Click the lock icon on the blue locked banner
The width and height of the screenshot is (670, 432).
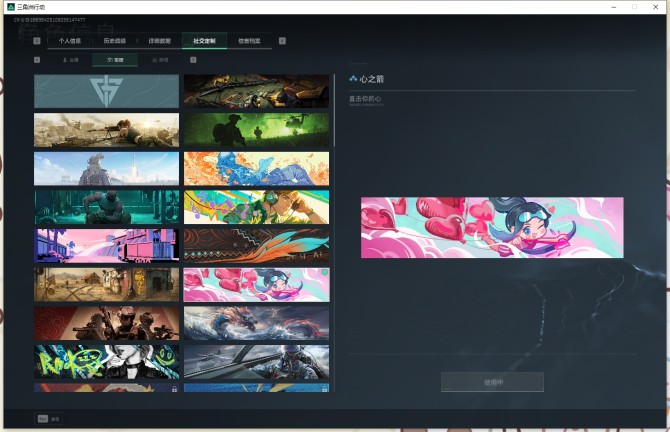[325, 389]
